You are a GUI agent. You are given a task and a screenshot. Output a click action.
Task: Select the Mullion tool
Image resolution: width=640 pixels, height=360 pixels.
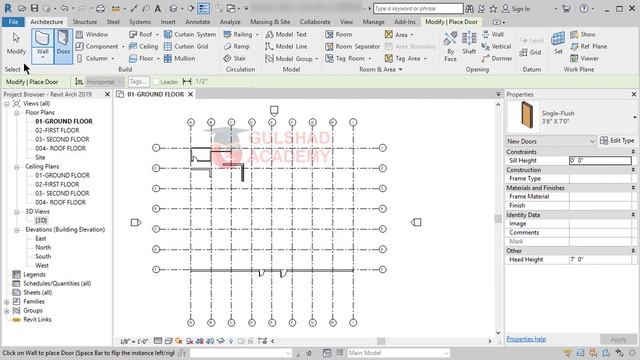pos(179,58)
